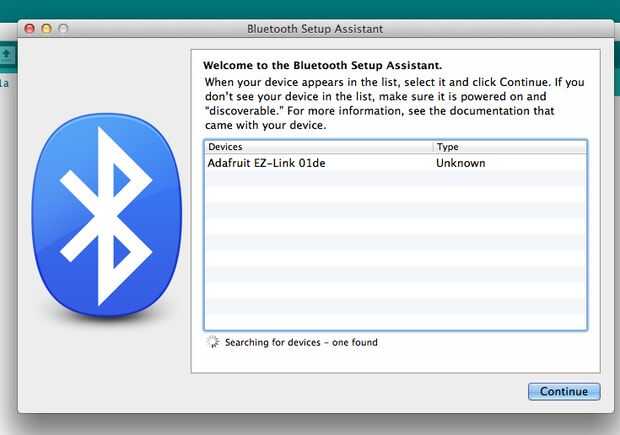Minimize the Bluetooth Setup Assistant window

click(x=47, y=28)
